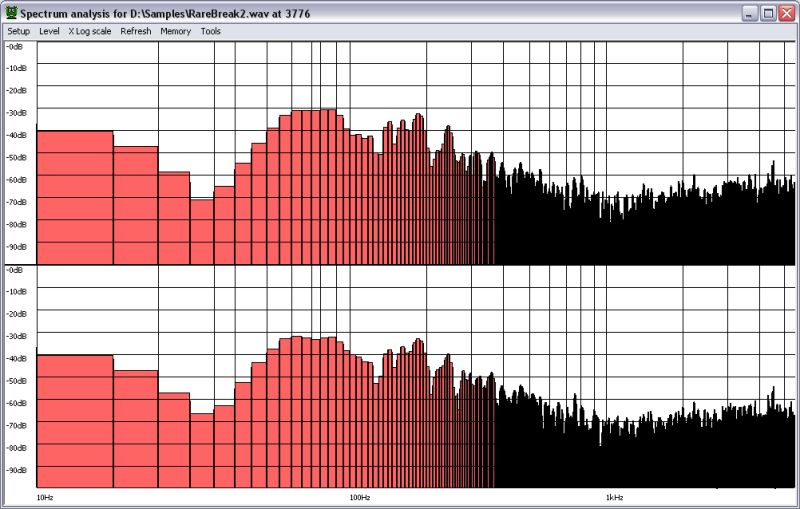The image size is (800, 509).
Task: Click the 100Hz label on frequency axis
Action: click(x=359, y=497)
